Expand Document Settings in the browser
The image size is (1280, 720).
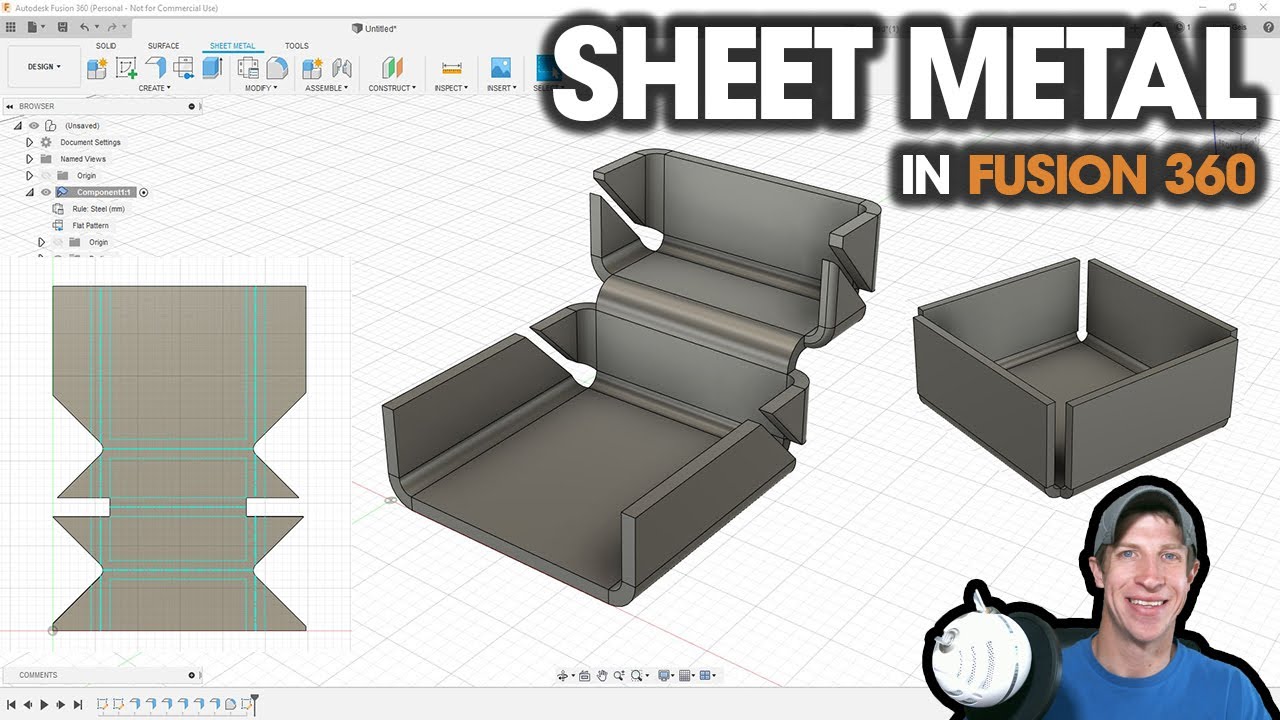coord(29,142)
